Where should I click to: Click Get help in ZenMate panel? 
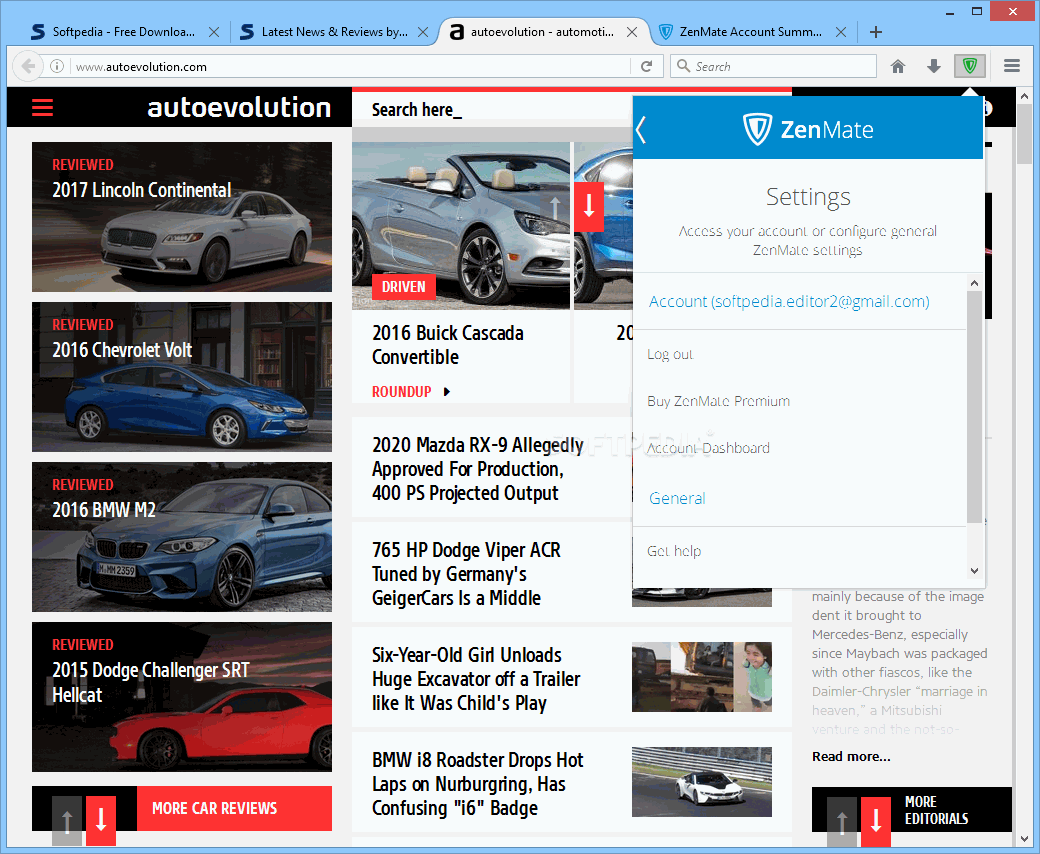click(x=674, y=551)
